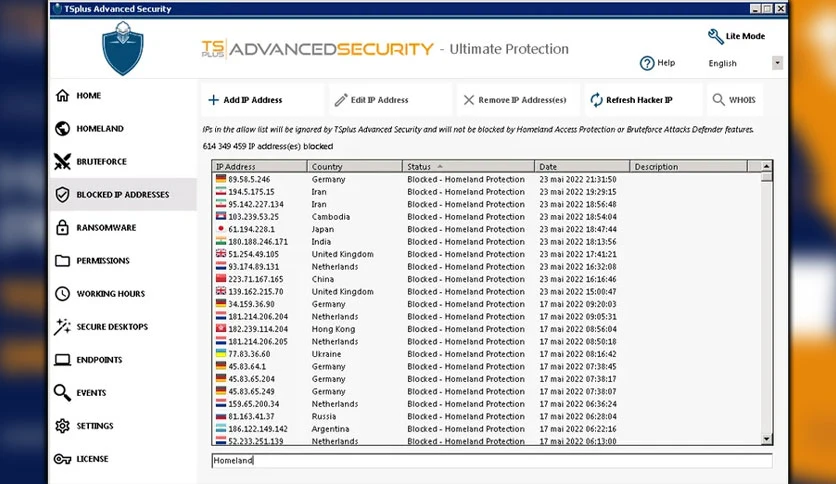The image size is (836, 484).
Task: Click the Lite Mode wrench icon
Action: pyautogui.click(x=715, y=36)
